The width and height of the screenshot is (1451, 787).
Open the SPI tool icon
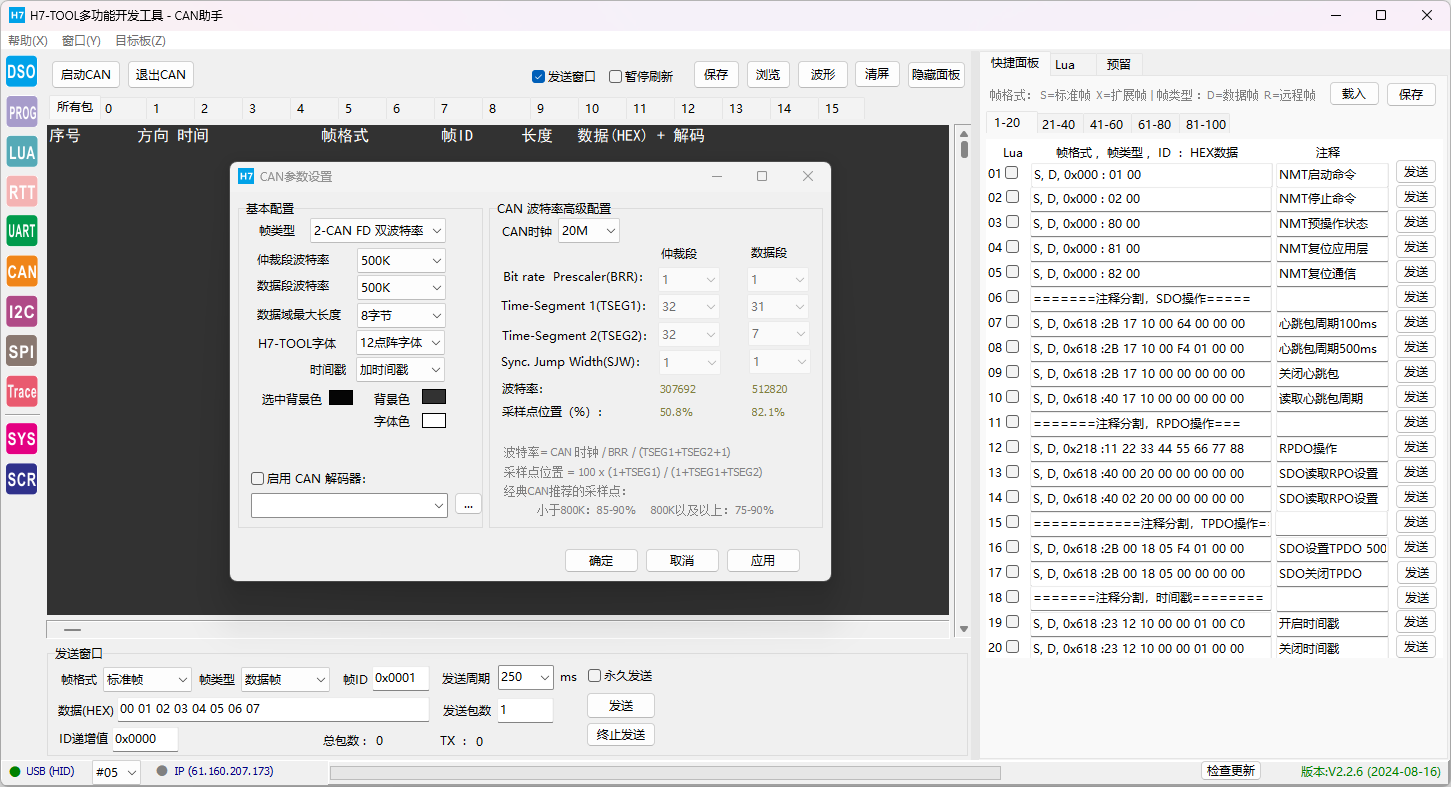click(x=21, y=351)
